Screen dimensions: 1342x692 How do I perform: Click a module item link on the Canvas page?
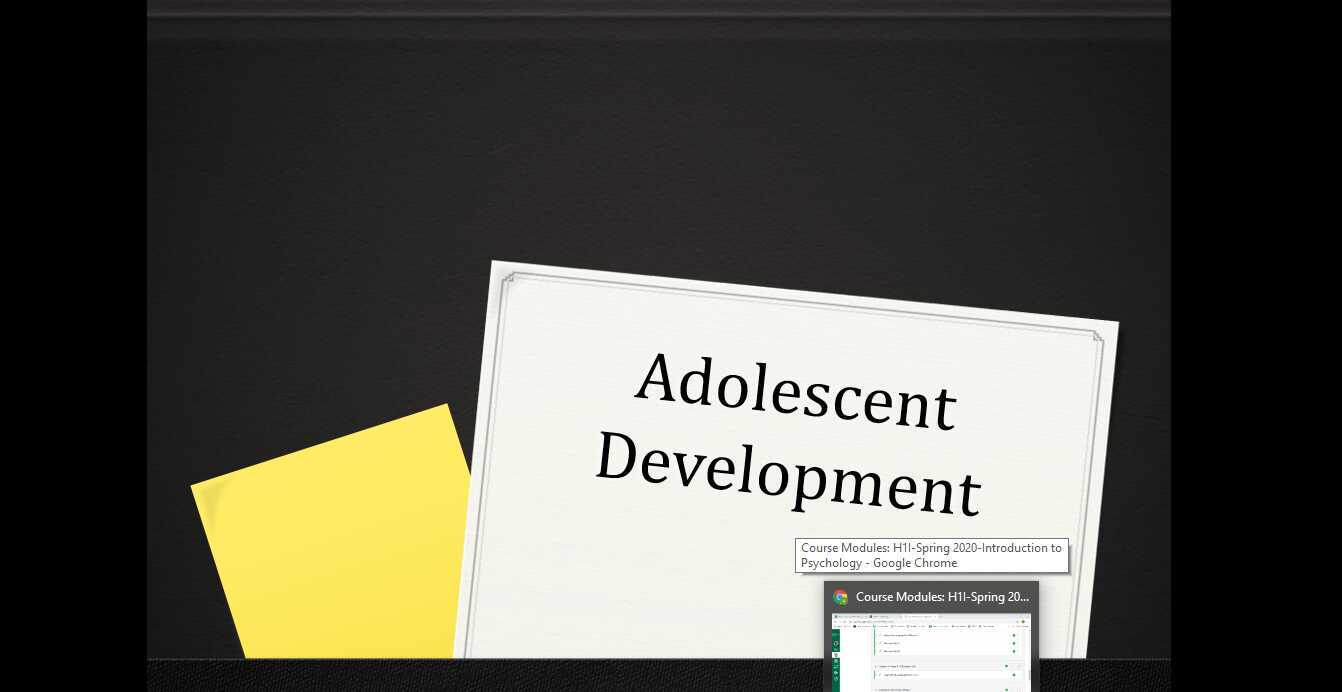pos(899,635)
